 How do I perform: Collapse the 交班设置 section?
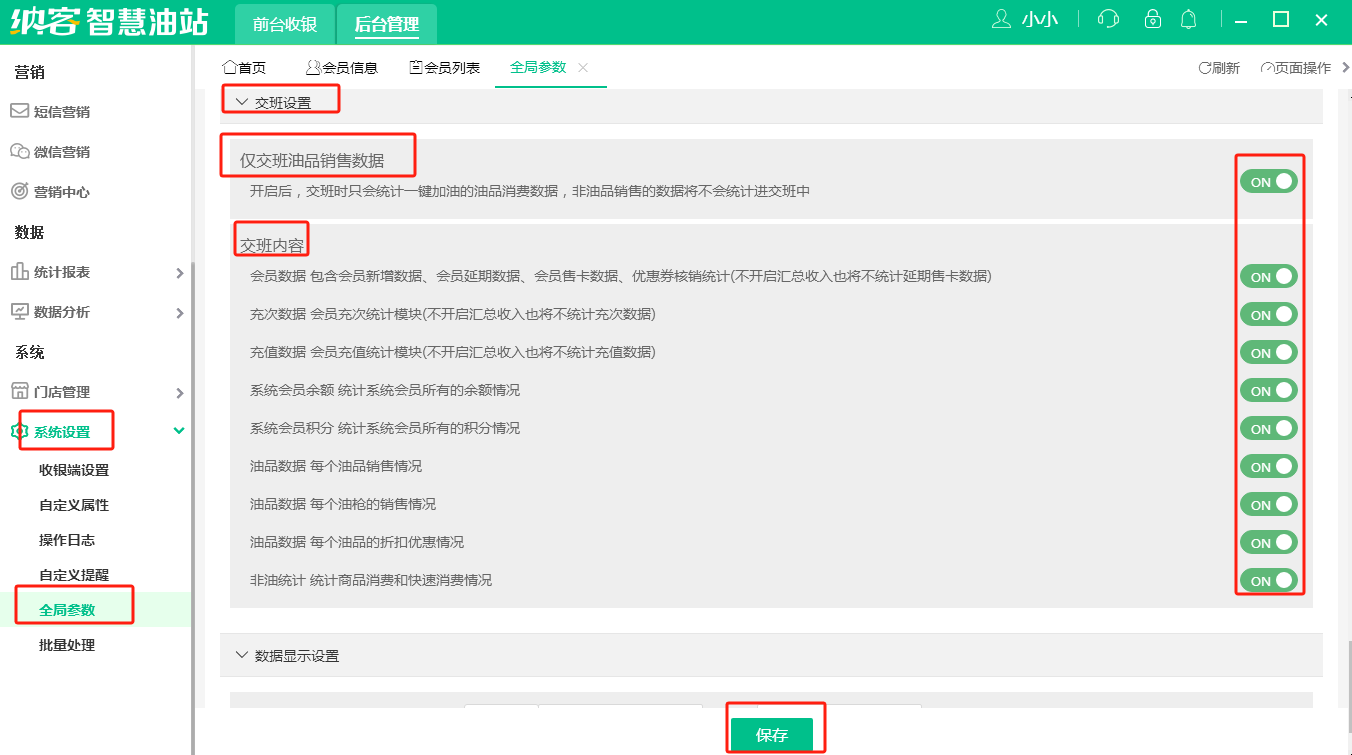pos(242,102)
